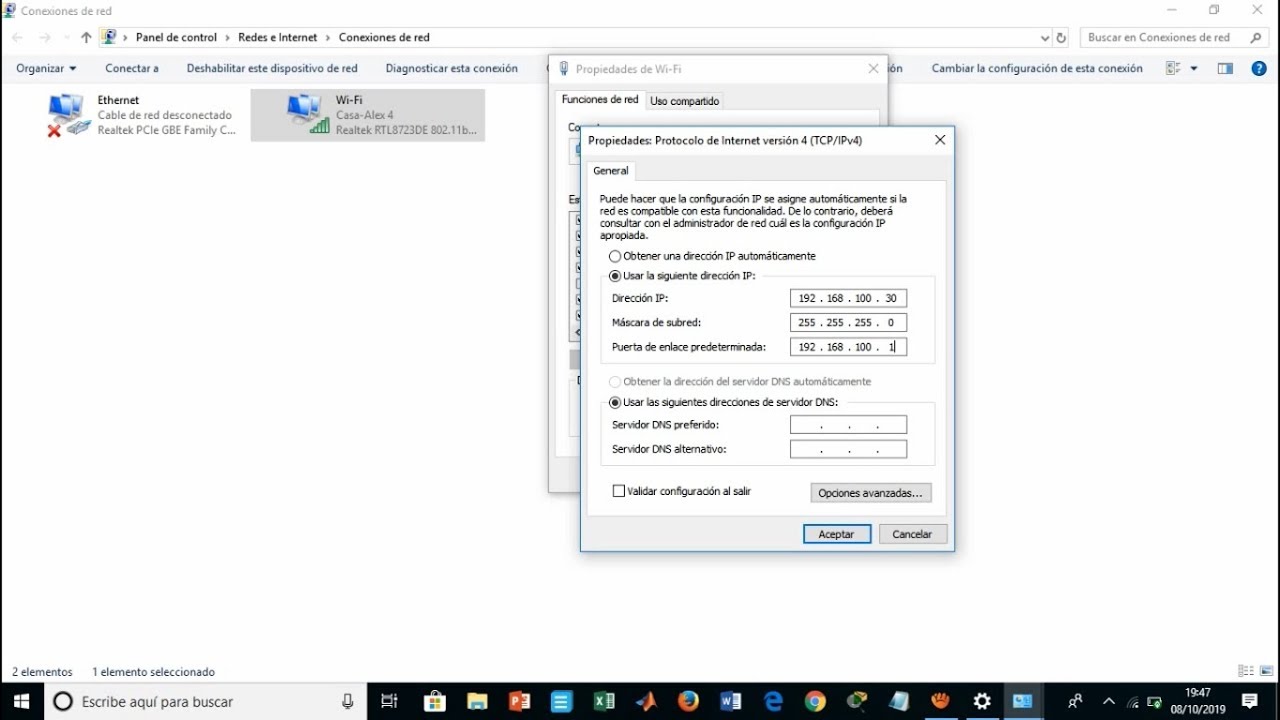Expand the view options dropdown arrow
The width and height of the screenshot is (1280, 720).
[1194, 68]
